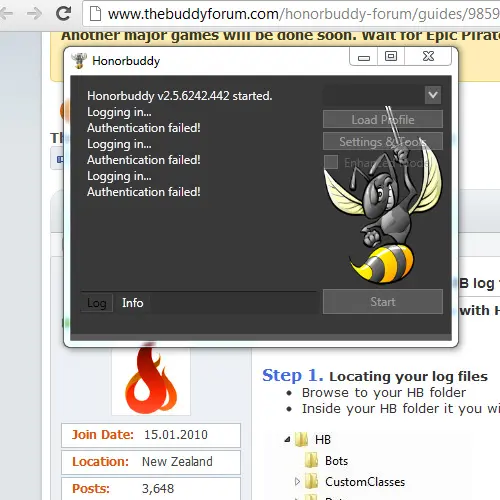Screen dimensions: 500x500
Task: Click the Honorbuddy title bar bee icon
Action: click(x=79, y=61)
